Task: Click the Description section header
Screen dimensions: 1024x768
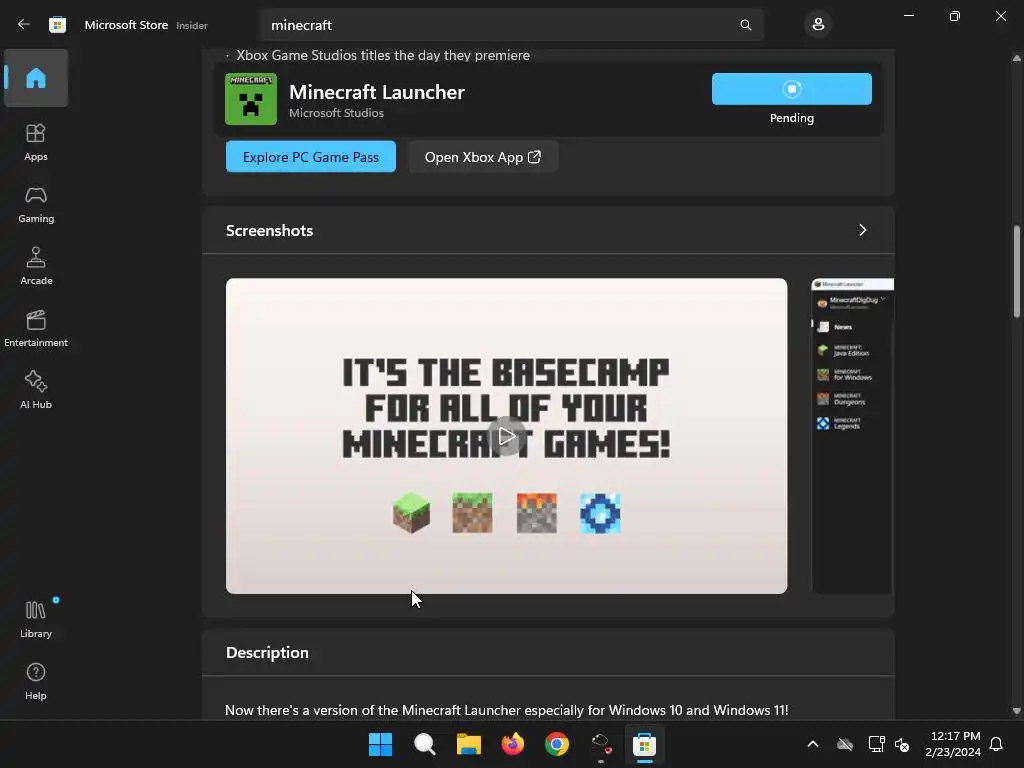Action: pyautogui.click(x=267, y=652)
